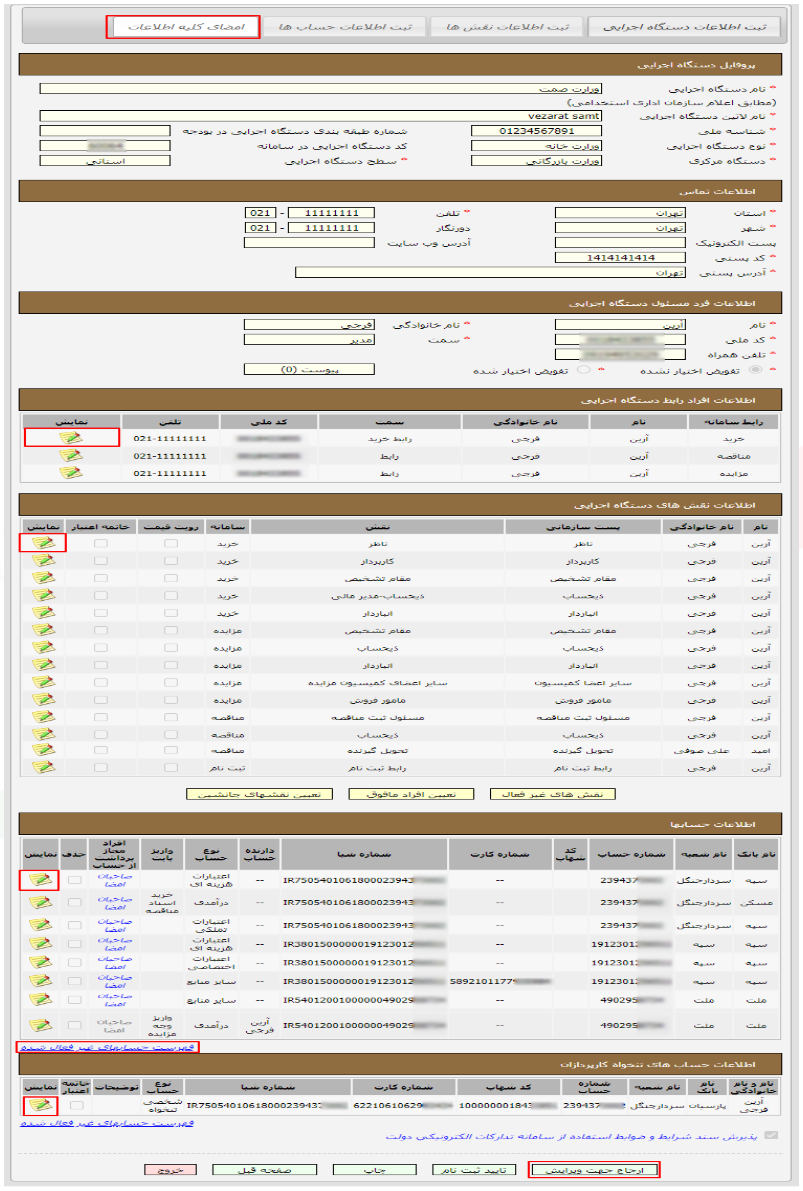Open the پیوست (0) attachment button
803x1191 pixels.
click(x=309, y=369)
